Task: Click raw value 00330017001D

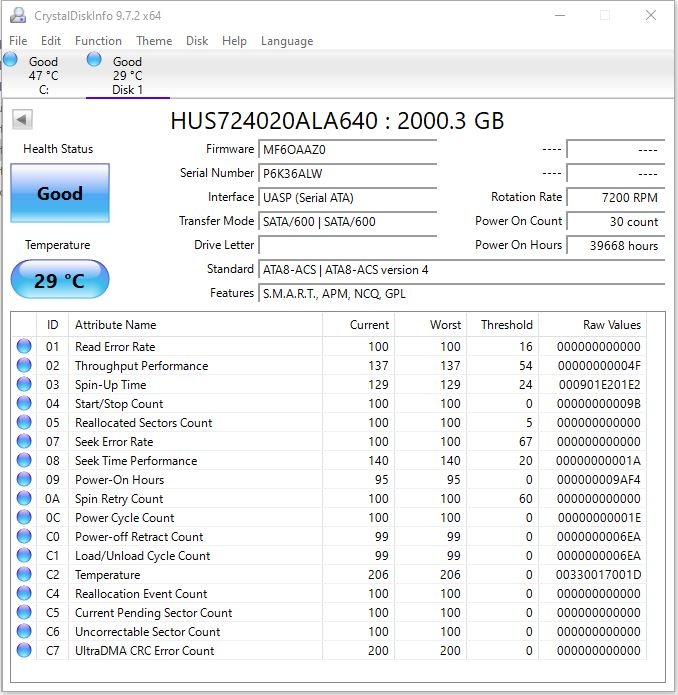Action: point(598,575)
